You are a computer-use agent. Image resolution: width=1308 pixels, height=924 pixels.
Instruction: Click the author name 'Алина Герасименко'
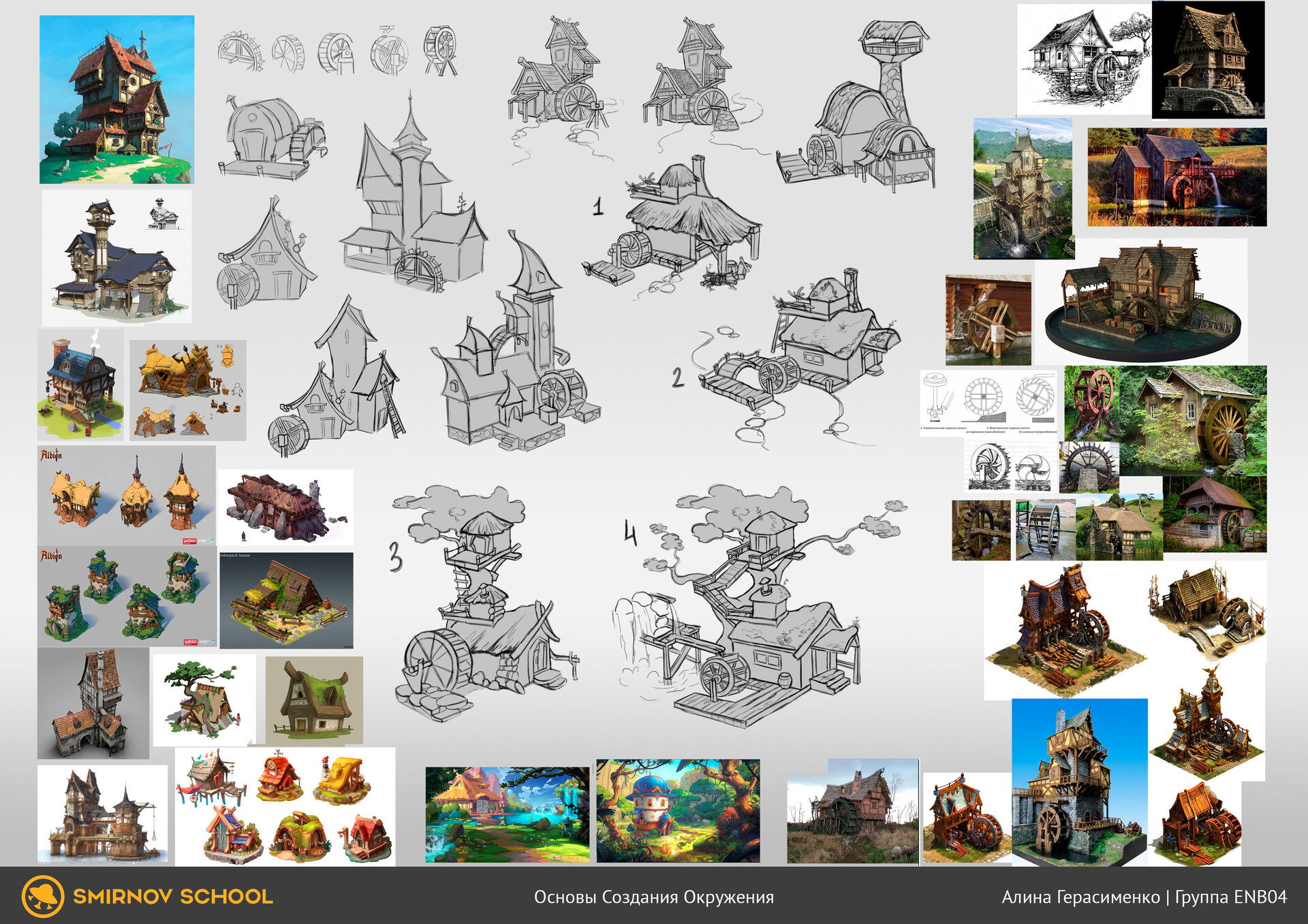pos(1080,897)
